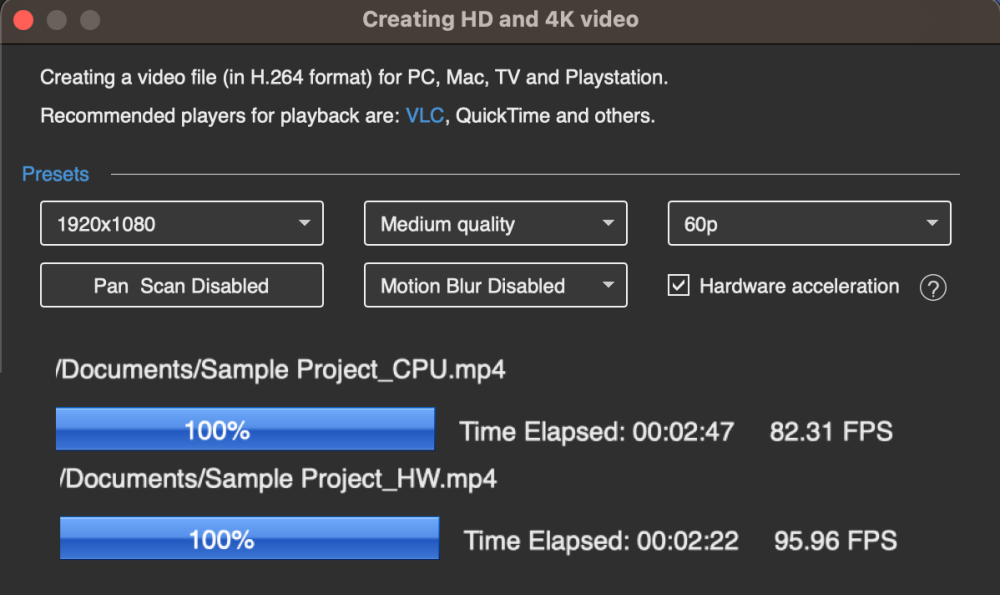This screenshot has width=1000, height=595.
Task: Open the 60p frame rate dropdown
Action: click(x=808, y=224)
